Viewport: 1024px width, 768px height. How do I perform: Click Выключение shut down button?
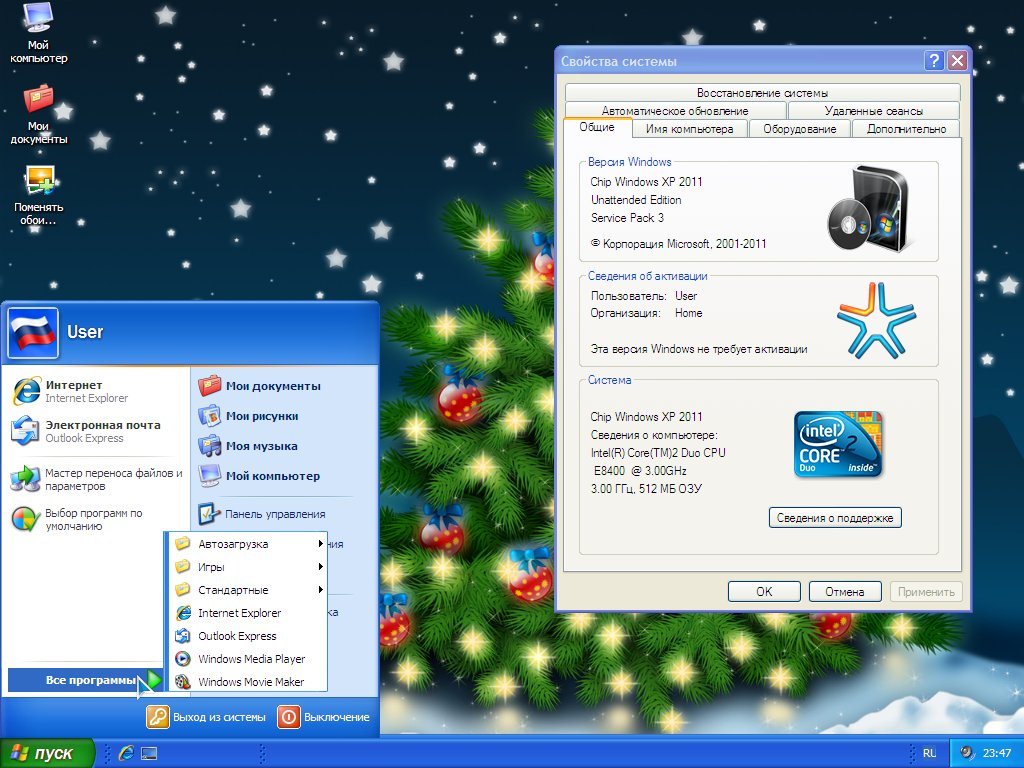tap(324, 717)
